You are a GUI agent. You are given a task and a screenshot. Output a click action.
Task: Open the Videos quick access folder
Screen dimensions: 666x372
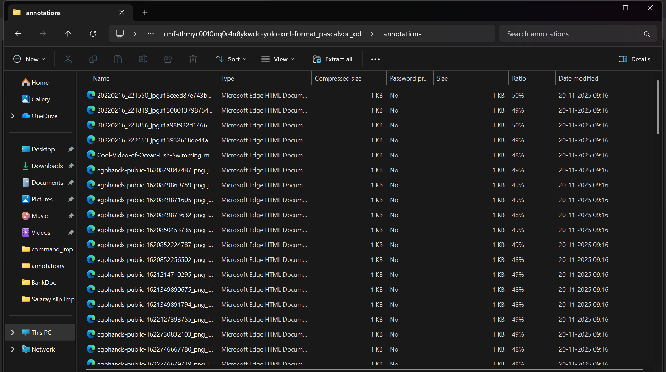click(36, 233)
